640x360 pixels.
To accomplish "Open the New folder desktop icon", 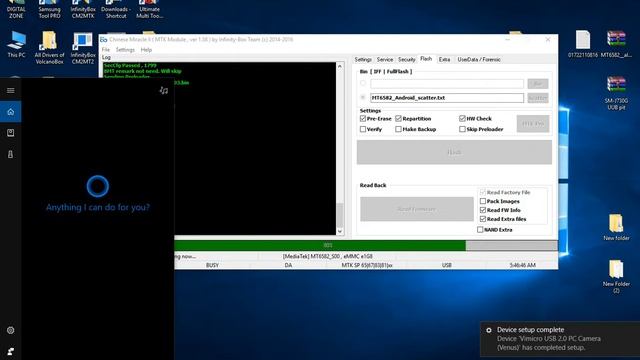I will point(616,227).
